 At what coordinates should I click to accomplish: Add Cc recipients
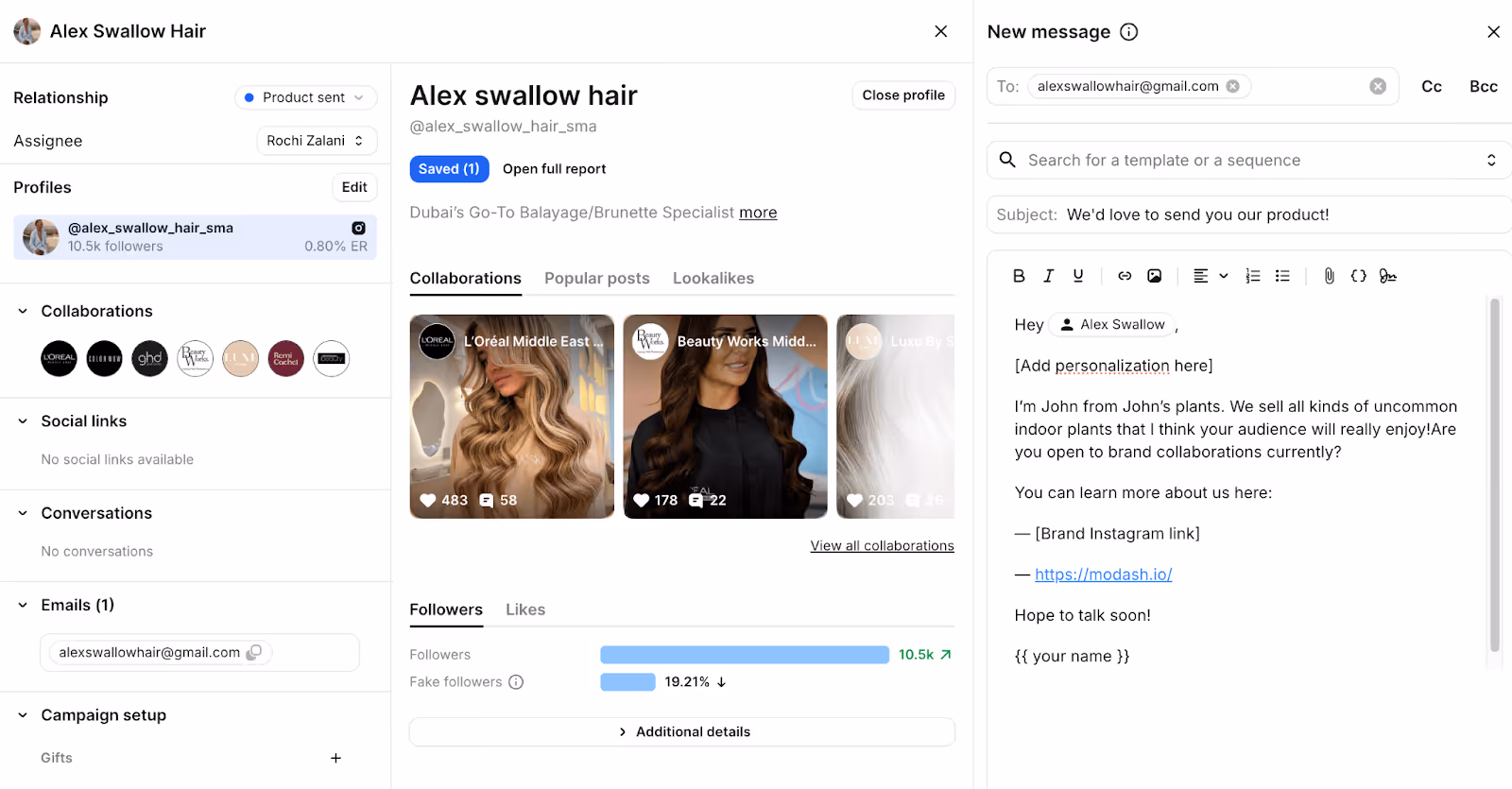(x=1432, y=87)
